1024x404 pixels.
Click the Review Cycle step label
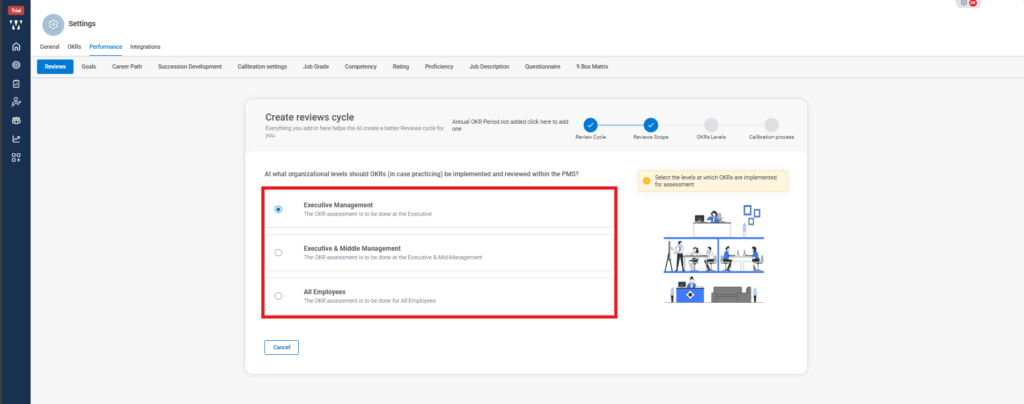(590, 138)
